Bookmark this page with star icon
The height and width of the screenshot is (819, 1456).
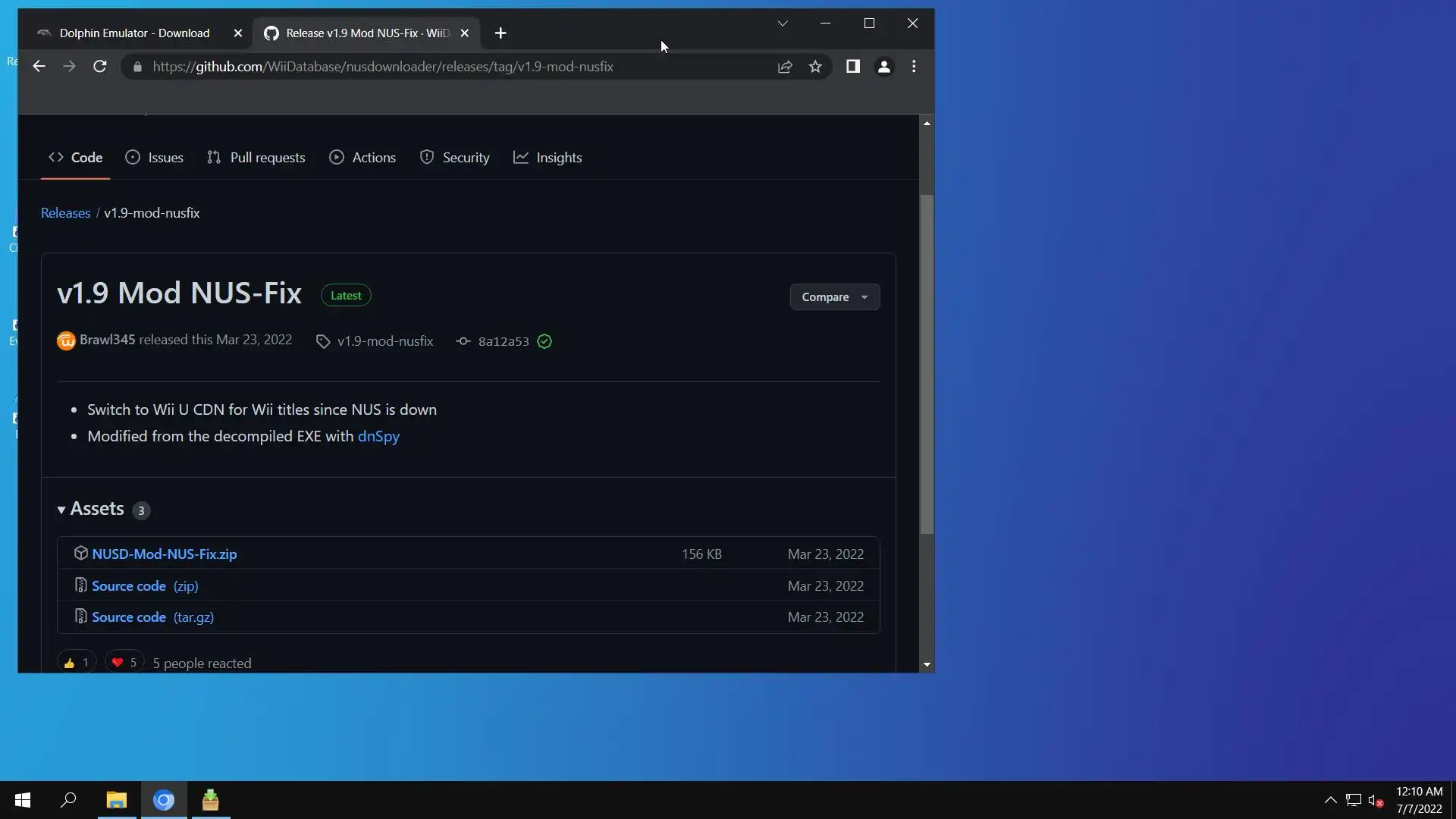[815, 67]
